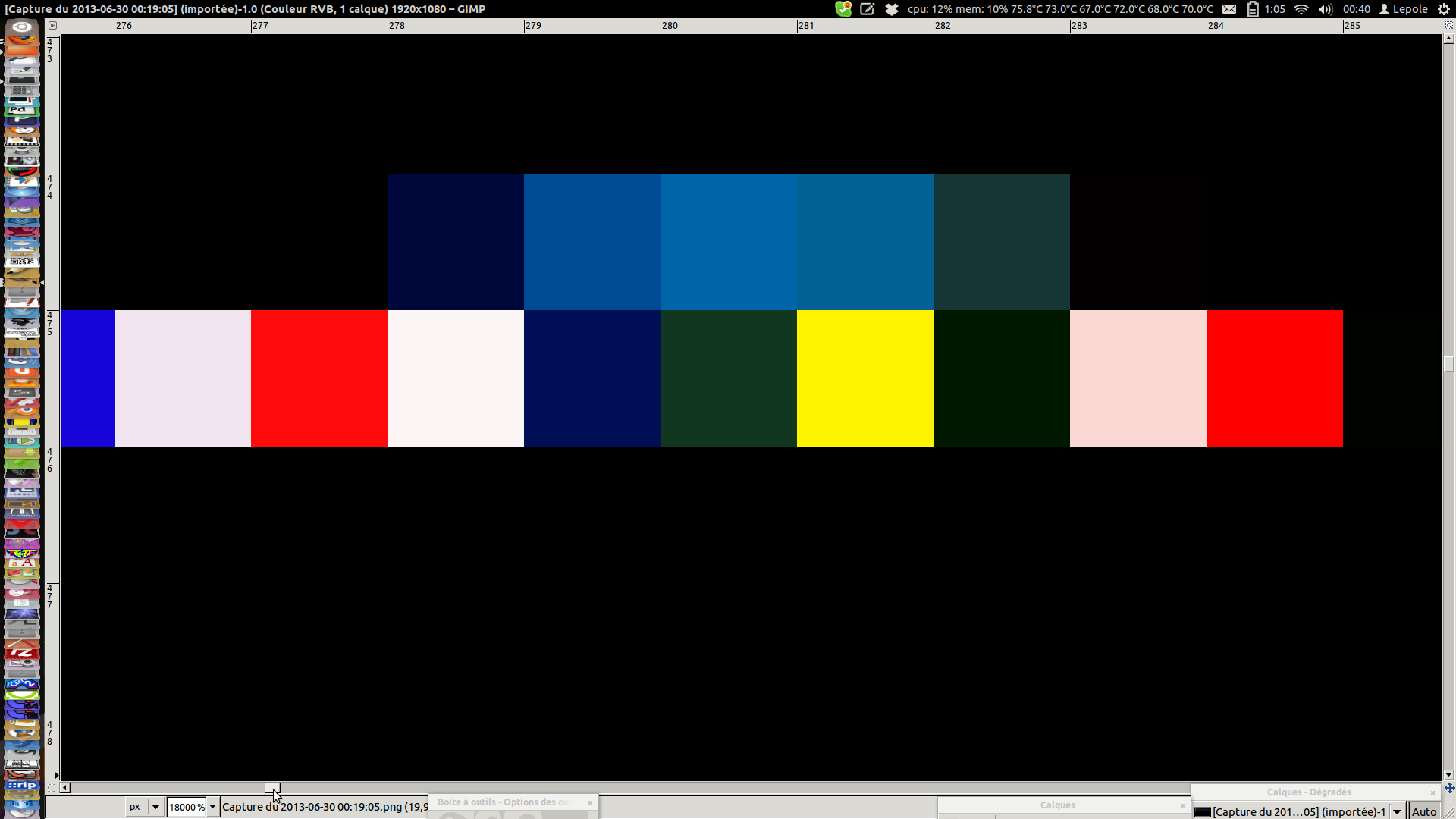Image resolution: width=1456 pixels, height=819 pixels.
Task: Click the Calques dock title
Action: (1057, 805)
